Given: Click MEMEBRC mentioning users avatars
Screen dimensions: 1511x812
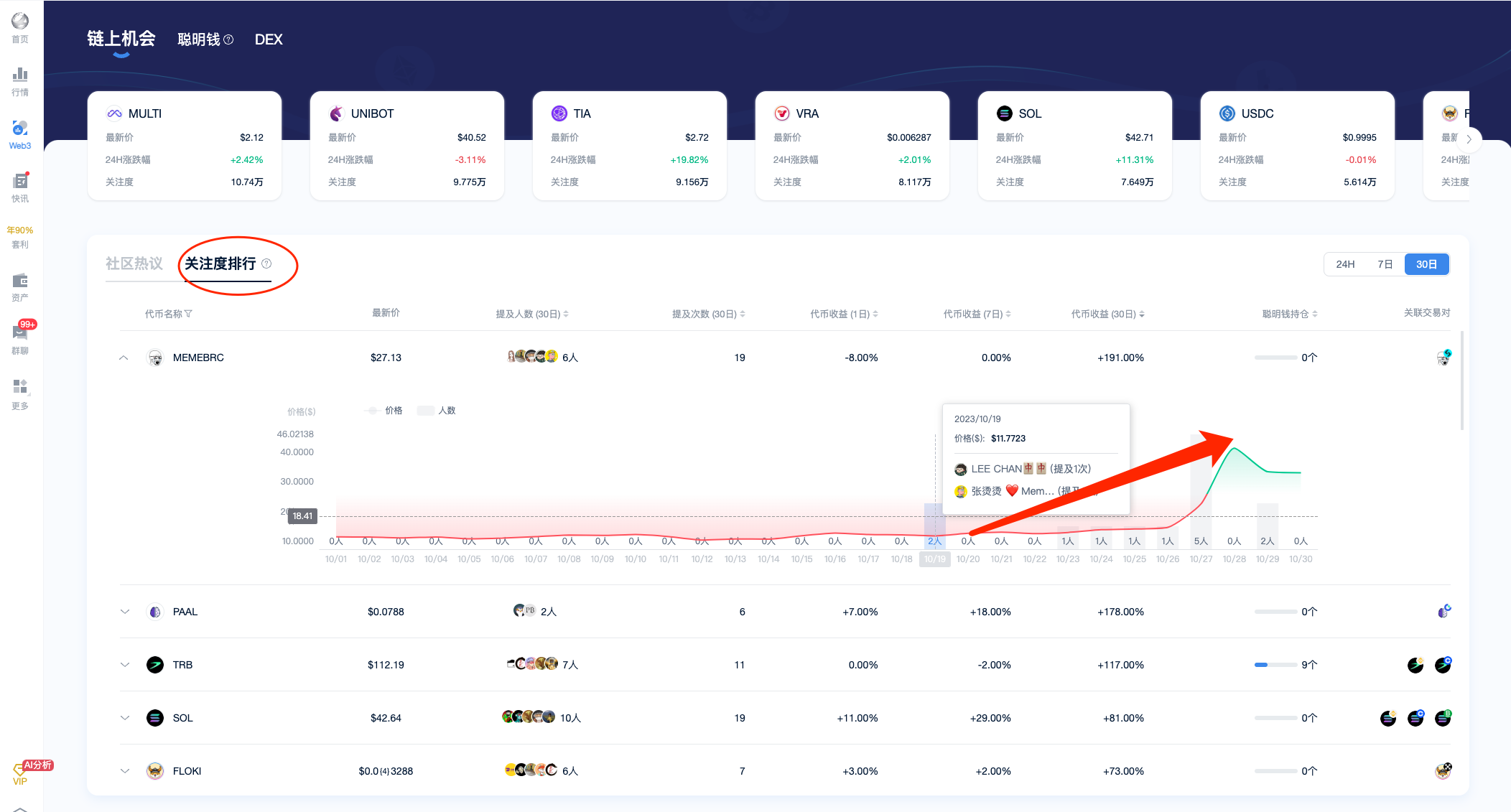Looking at the screenshot, I should 532,356.
